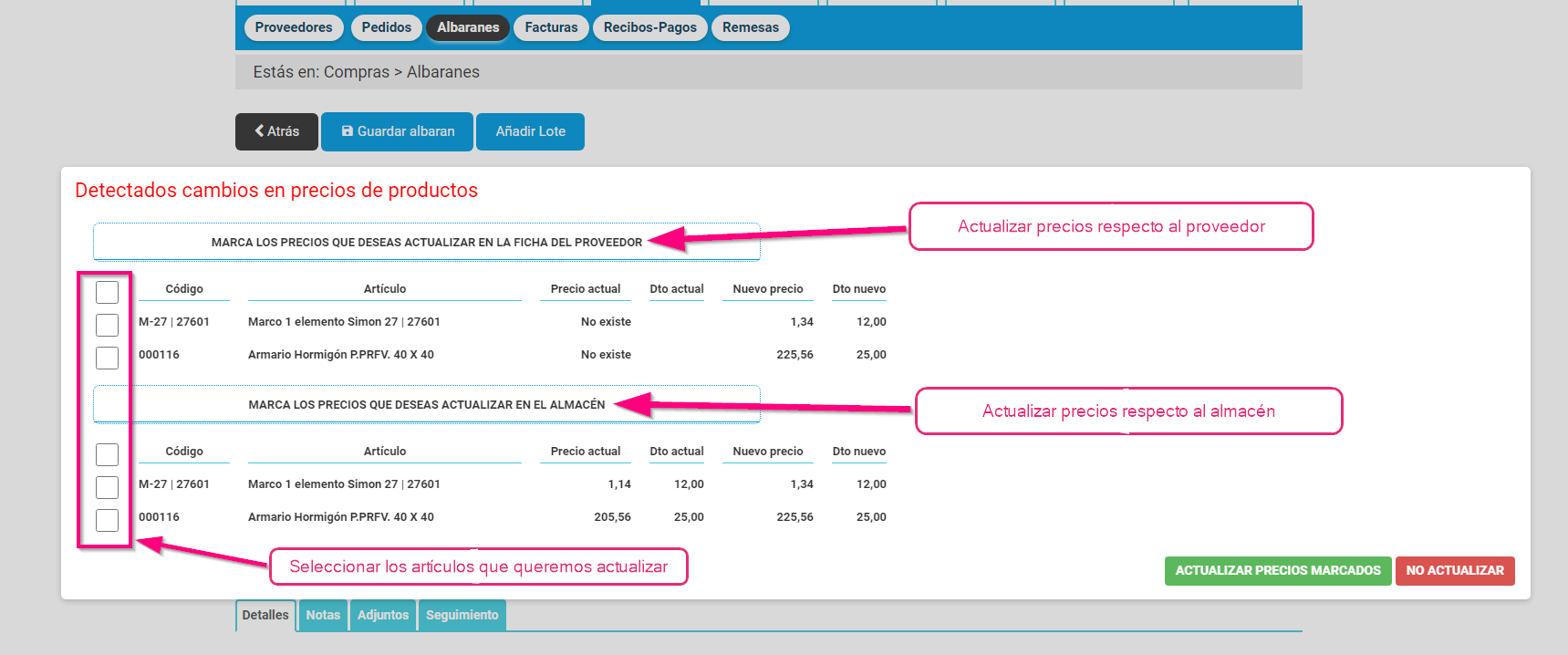This screenshot has height=655, width=1568.
Task: Click the Añadir Lote button
Action: [530, 131]
